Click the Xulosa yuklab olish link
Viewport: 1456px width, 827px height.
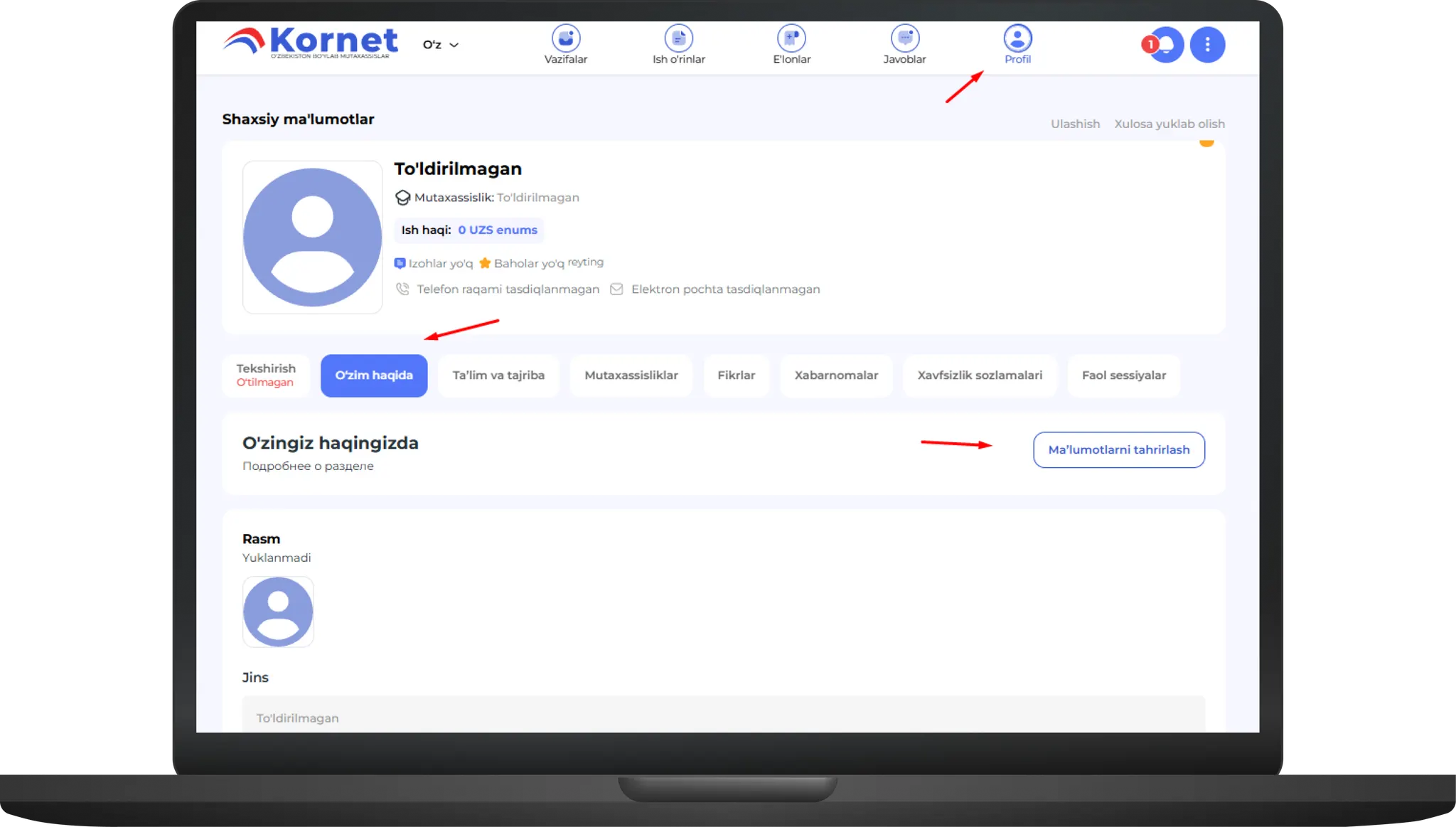1169,124
